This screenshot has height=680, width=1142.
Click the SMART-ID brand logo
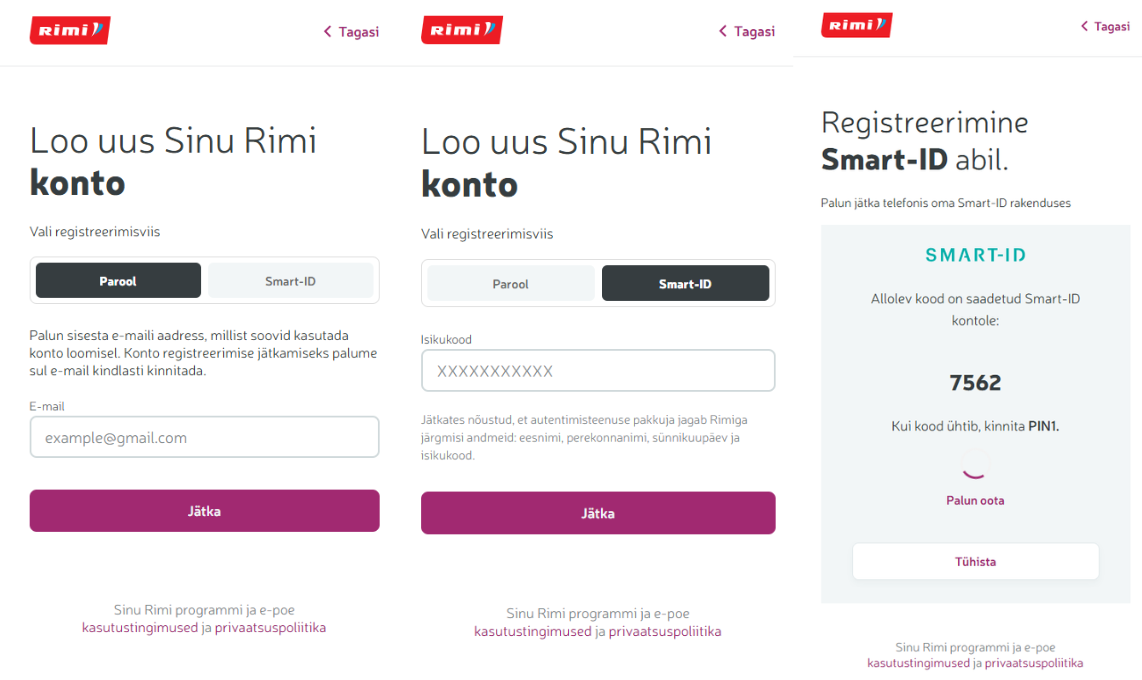(x=975, y=255)
